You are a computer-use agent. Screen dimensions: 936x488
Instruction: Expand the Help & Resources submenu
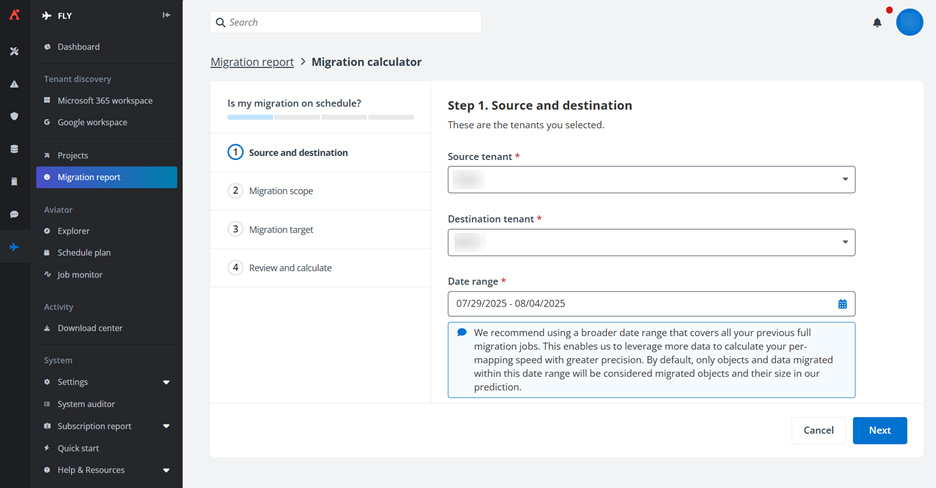[166, 470]
